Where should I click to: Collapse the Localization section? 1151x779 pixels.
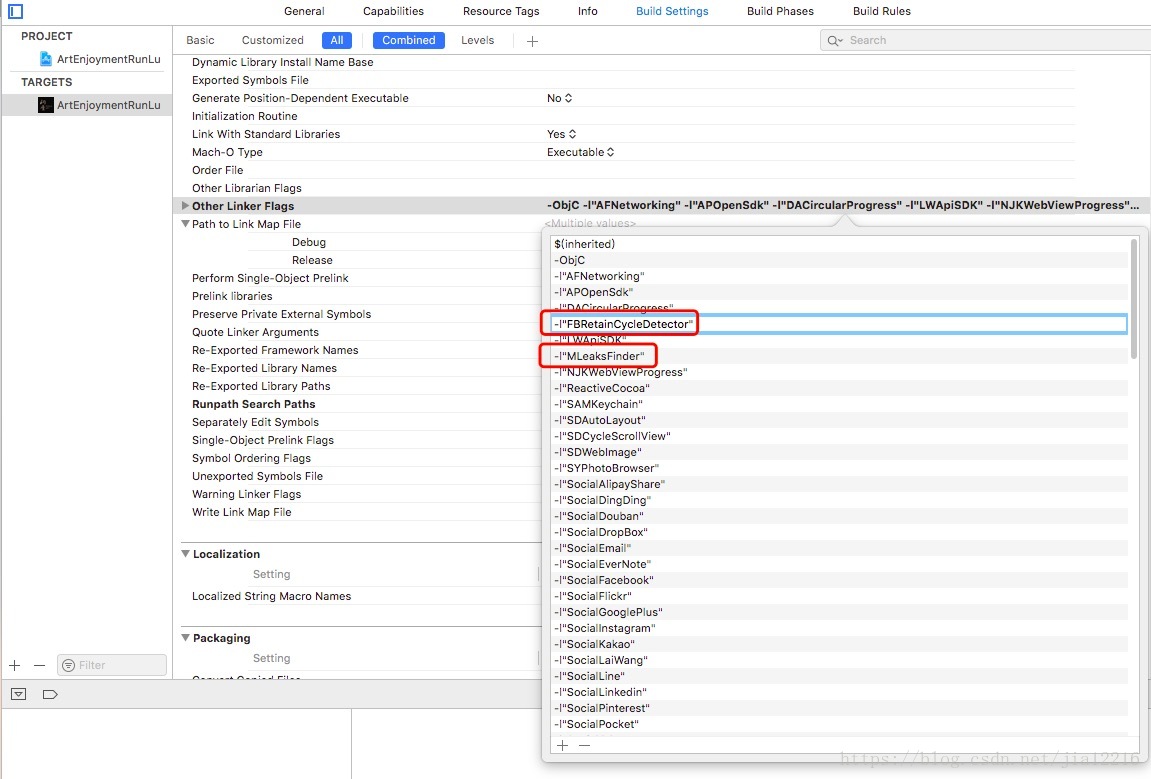(185, 554)
